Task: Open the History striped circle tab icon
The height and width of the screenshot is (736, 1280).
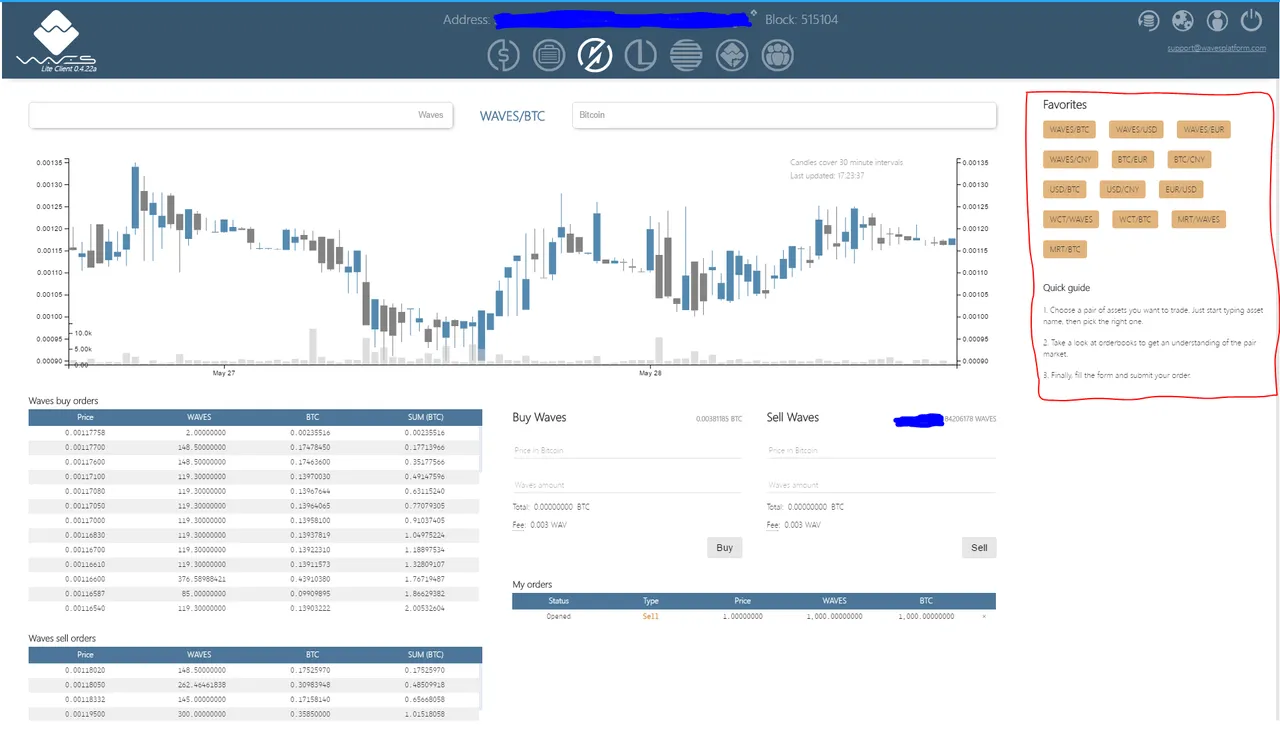Action: point(686,55)
